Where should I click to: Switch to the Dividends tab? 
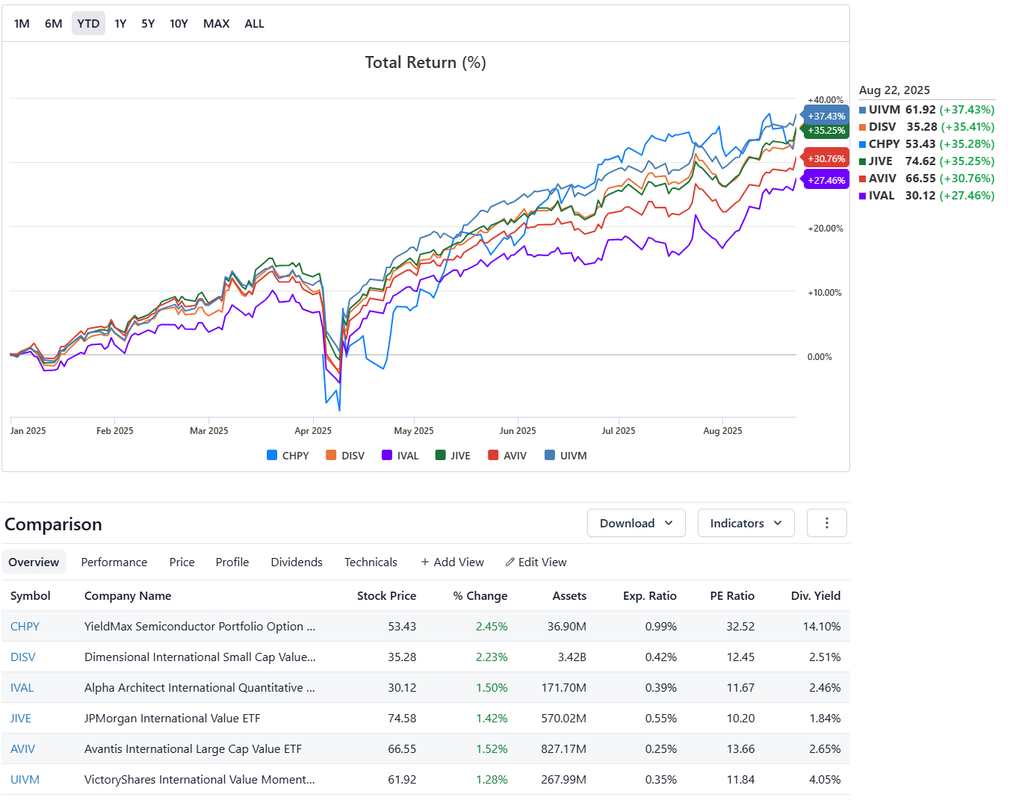(x=296, y=562)
